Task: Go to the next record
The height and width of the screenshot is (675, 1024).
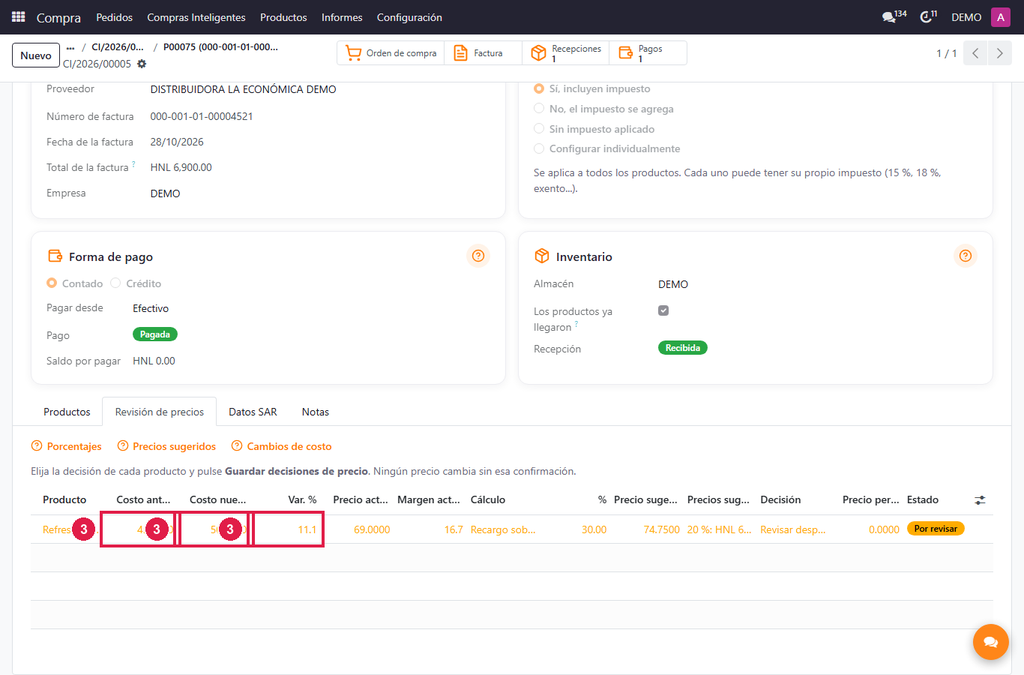Action: point(999,54)
